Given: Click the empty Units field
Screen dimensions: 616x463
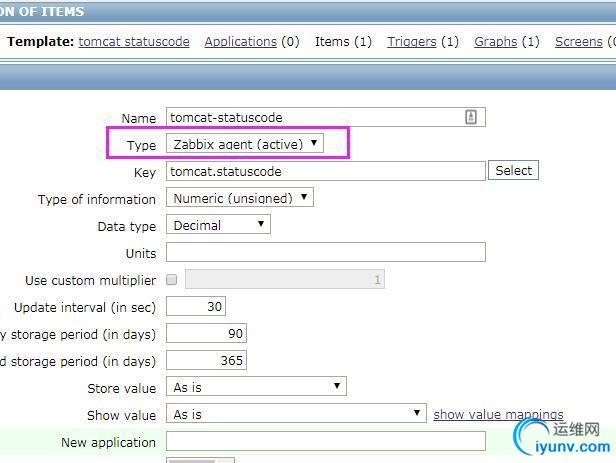Looking at the screenshot, I should (x=326, y=252).
